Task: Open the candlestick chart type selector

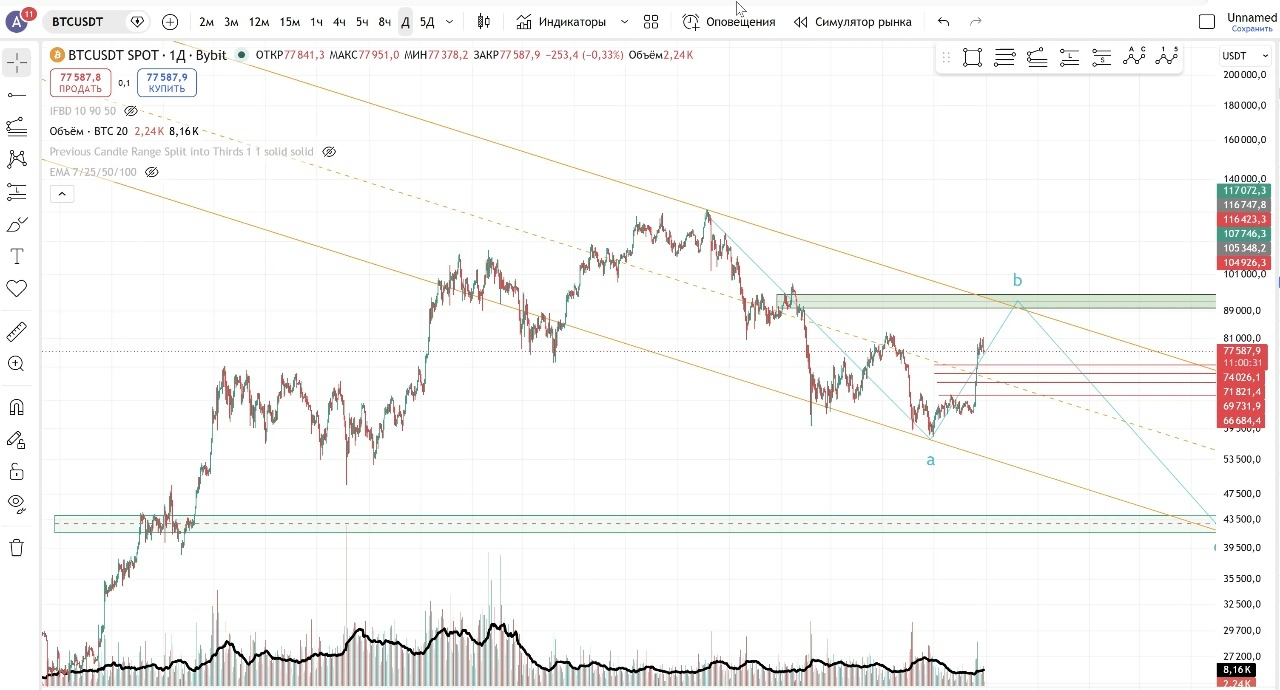Action: coord(484,21)
